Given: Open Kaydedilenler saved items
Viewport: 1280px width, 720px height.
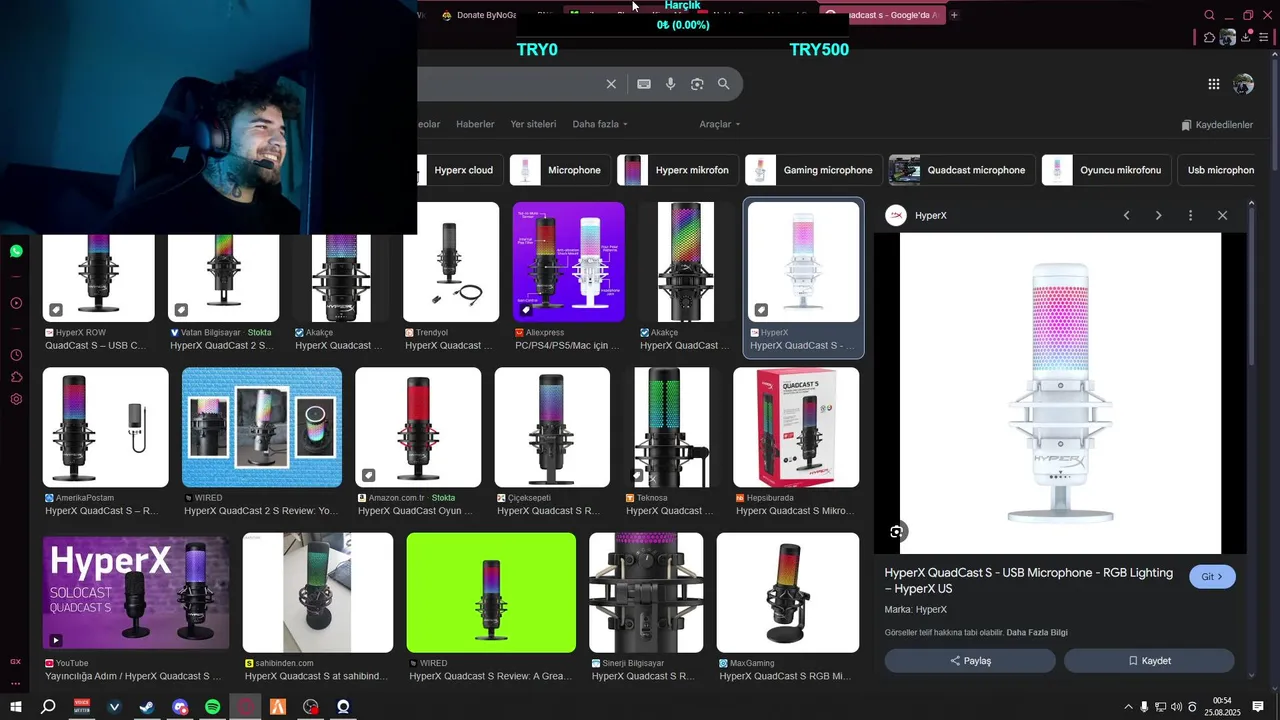Looking at the screenshot, I should (x=1217, y=125).
